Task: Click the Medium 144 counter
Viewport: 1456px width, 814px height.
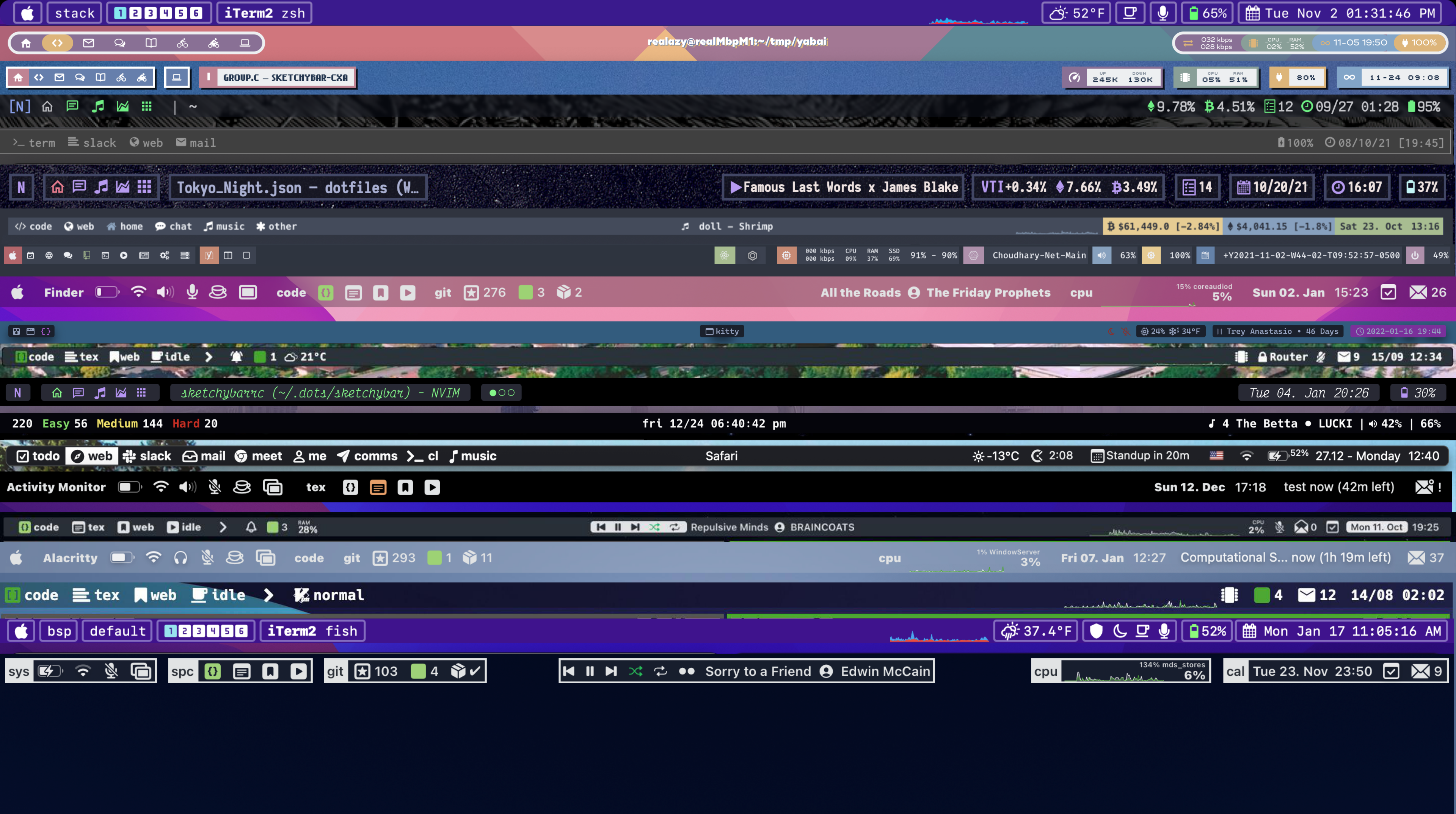Action: tap(129, 424)
